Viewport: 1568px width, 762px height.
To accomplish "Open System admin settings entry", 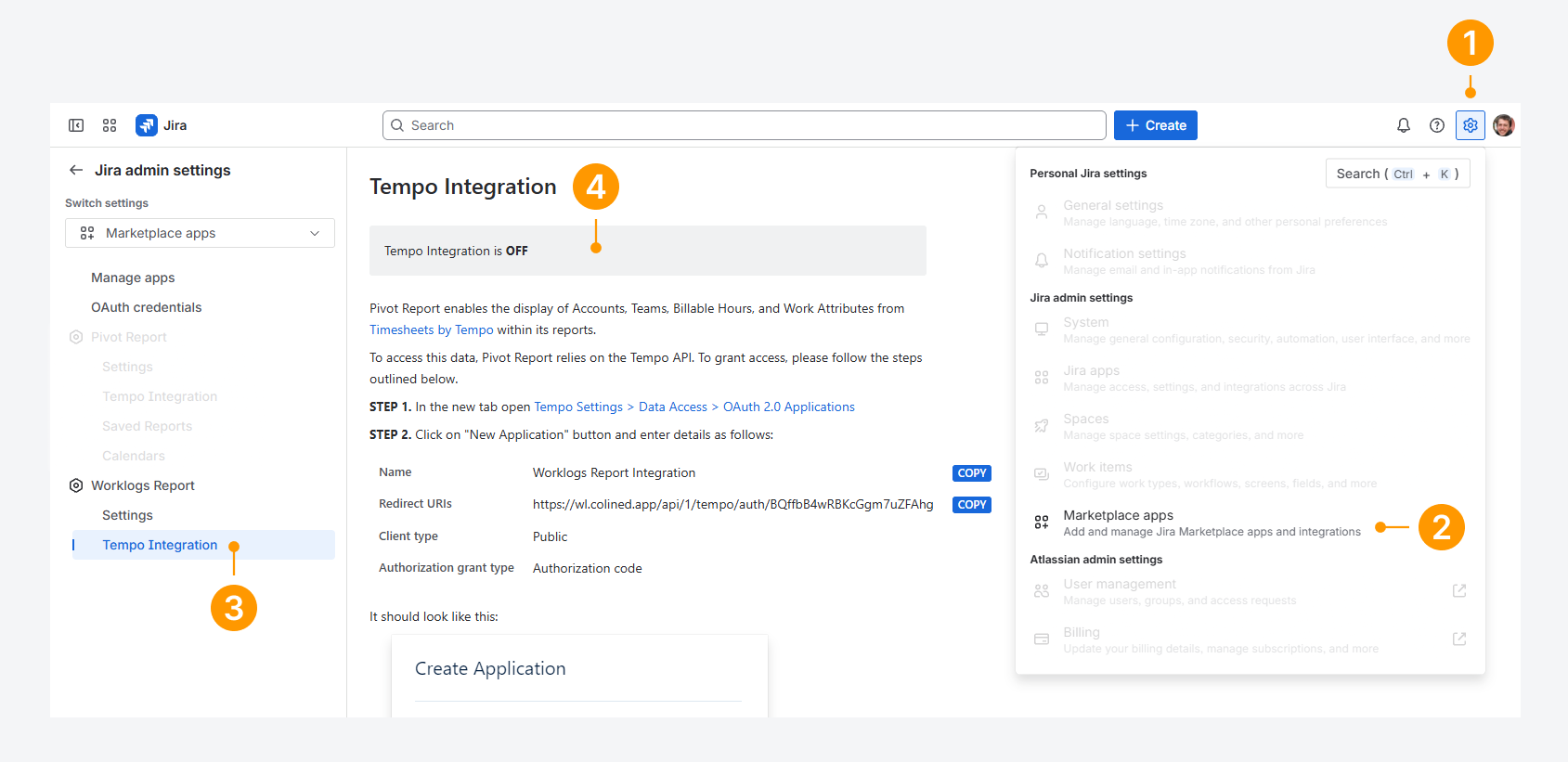I will (x=1250, y=329).
